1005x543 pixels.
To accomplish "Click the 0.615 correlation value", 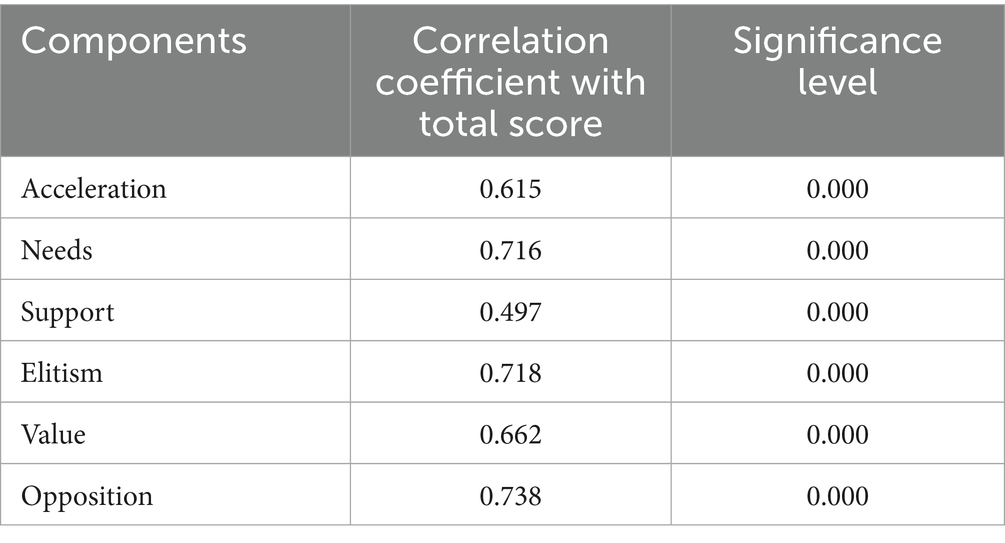I will [510, 188].
